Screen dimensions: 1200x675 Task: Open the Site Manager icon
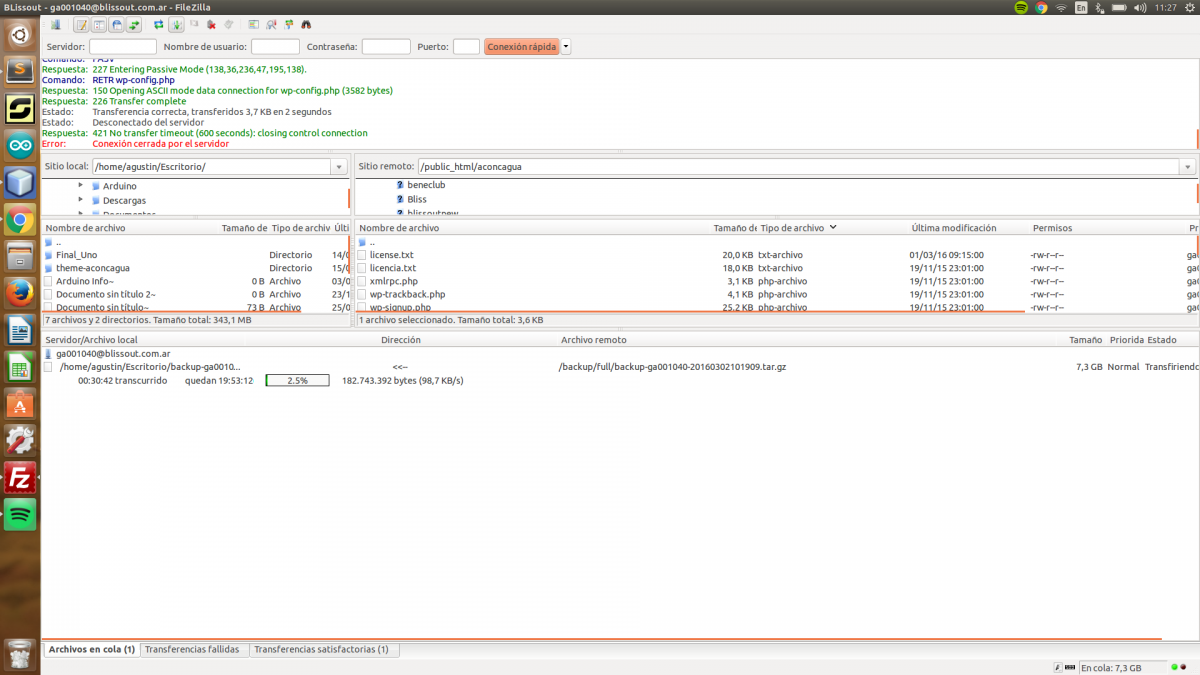pos(56,24)
